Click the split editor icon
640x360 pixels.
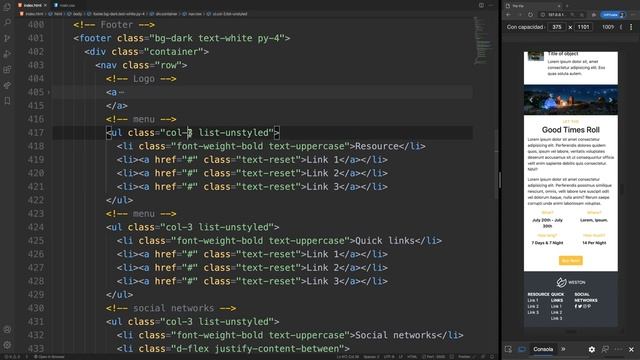481,5
